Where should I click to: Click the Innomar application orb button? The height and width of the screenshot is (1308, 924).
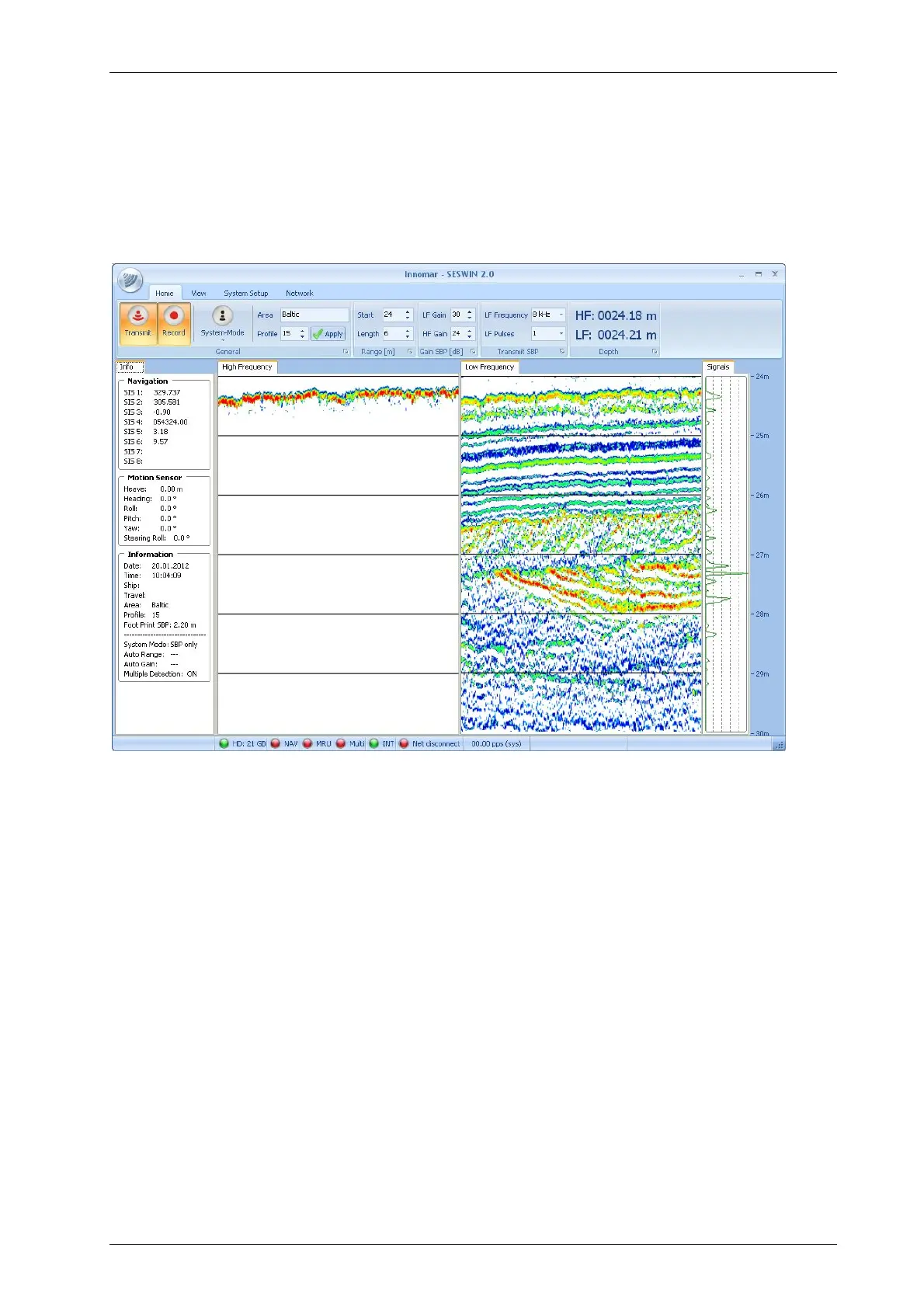130,280
